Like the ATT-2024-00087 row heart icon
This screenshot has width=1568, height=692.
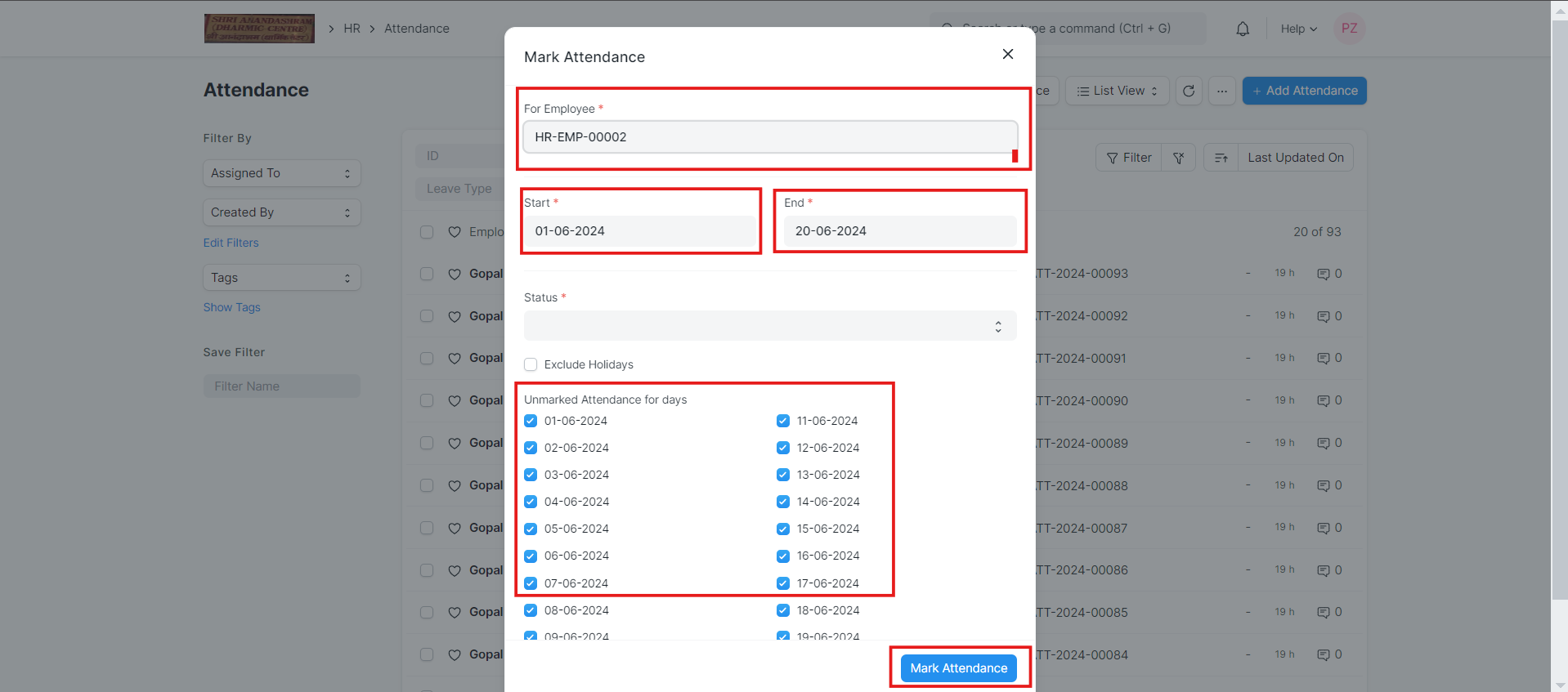[x=455, y=529]
